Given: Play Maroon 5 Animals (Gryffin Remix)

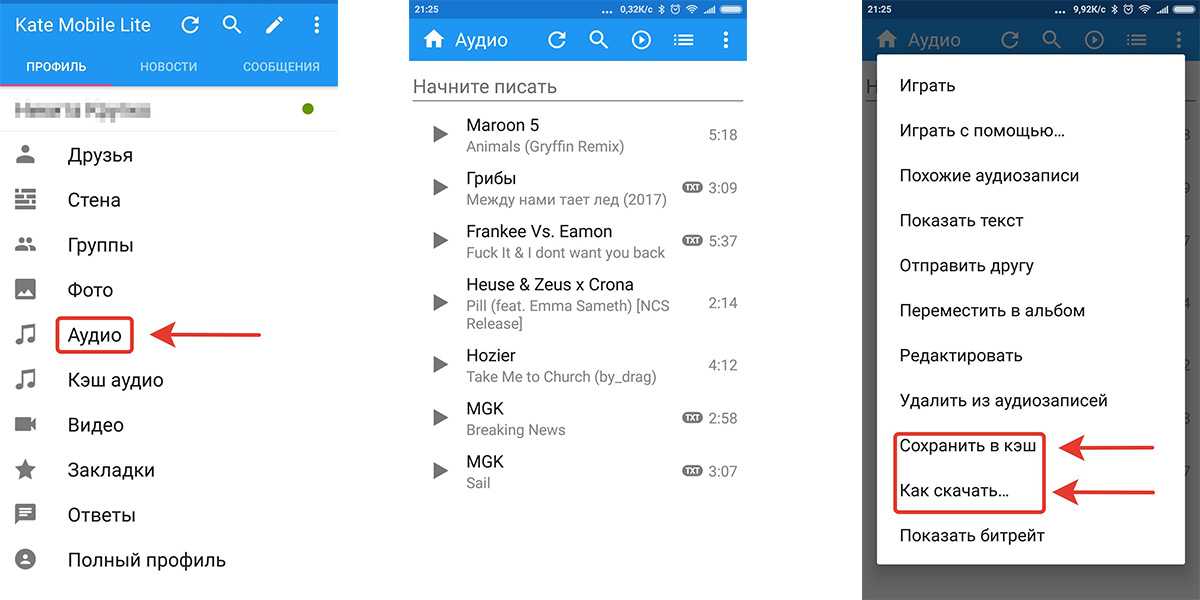Looking at the screenshot, I should [439, 134].
